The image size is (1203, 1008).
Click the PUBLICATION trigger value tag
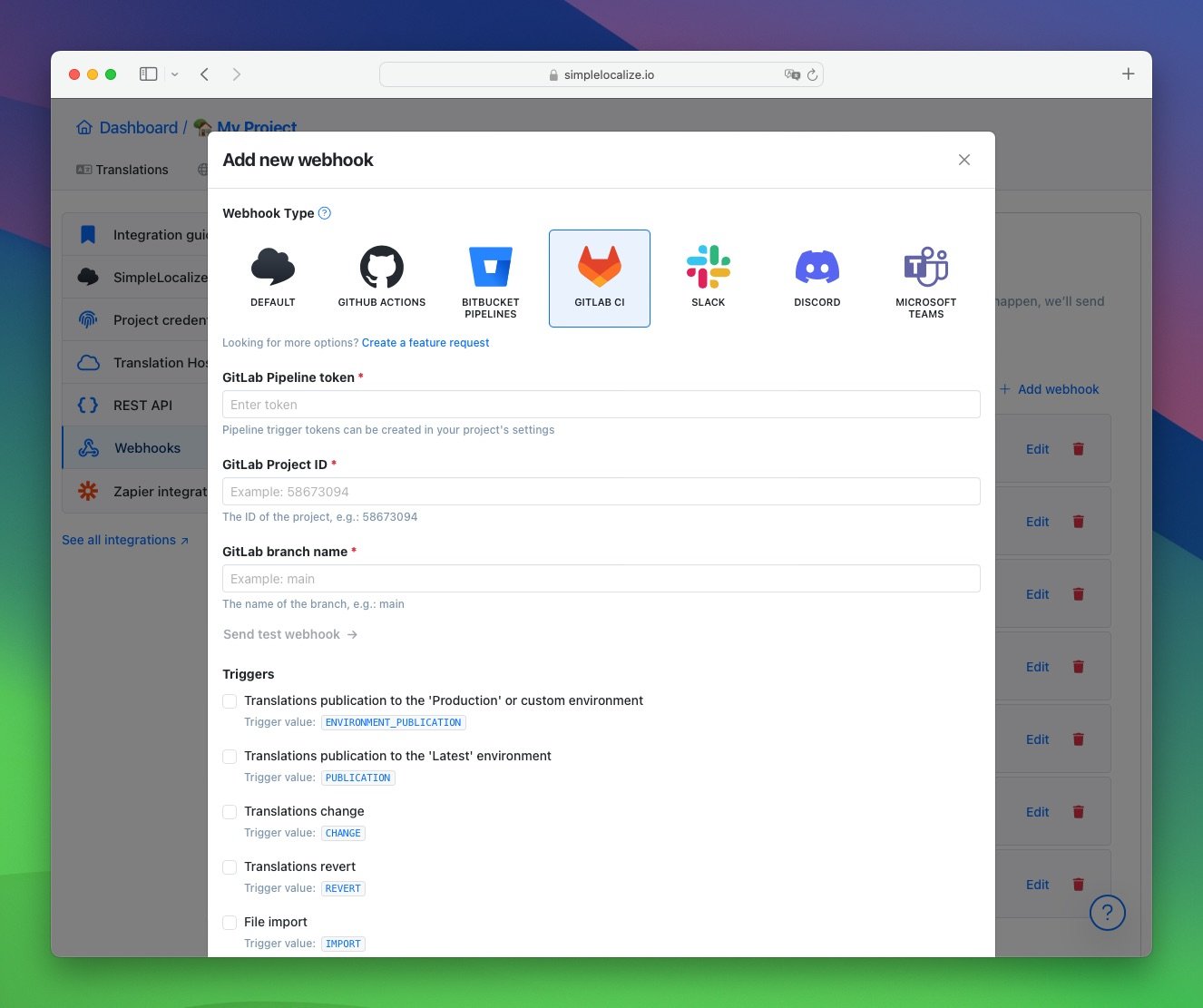point(358,778)
